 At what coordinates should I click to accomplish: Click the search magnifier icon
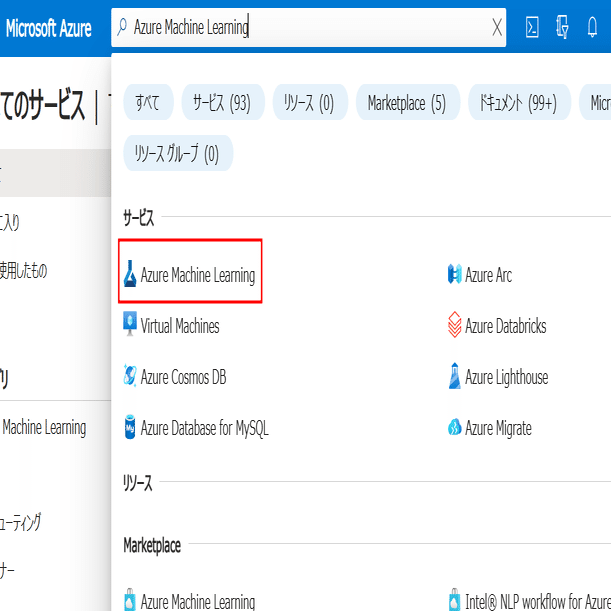point(122,27)
